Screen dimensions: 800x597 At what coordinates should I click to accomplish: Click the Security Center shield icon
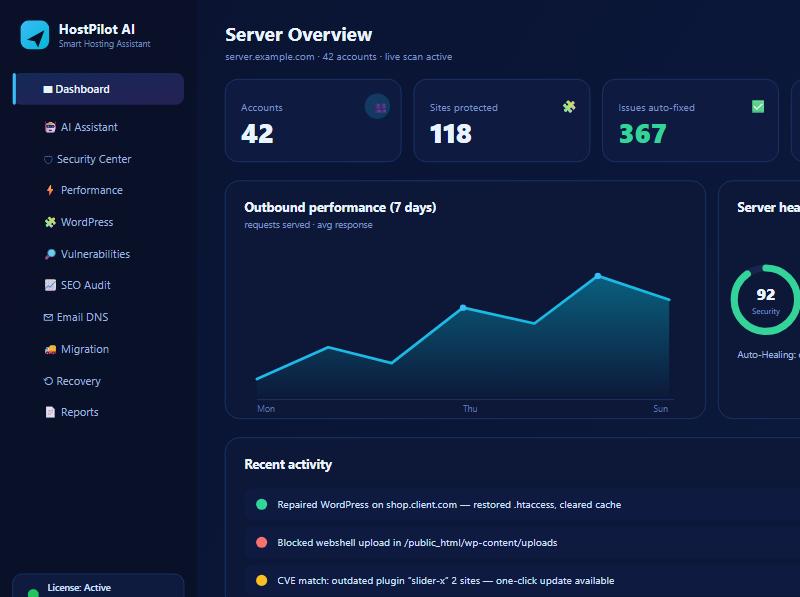[48, 160]
